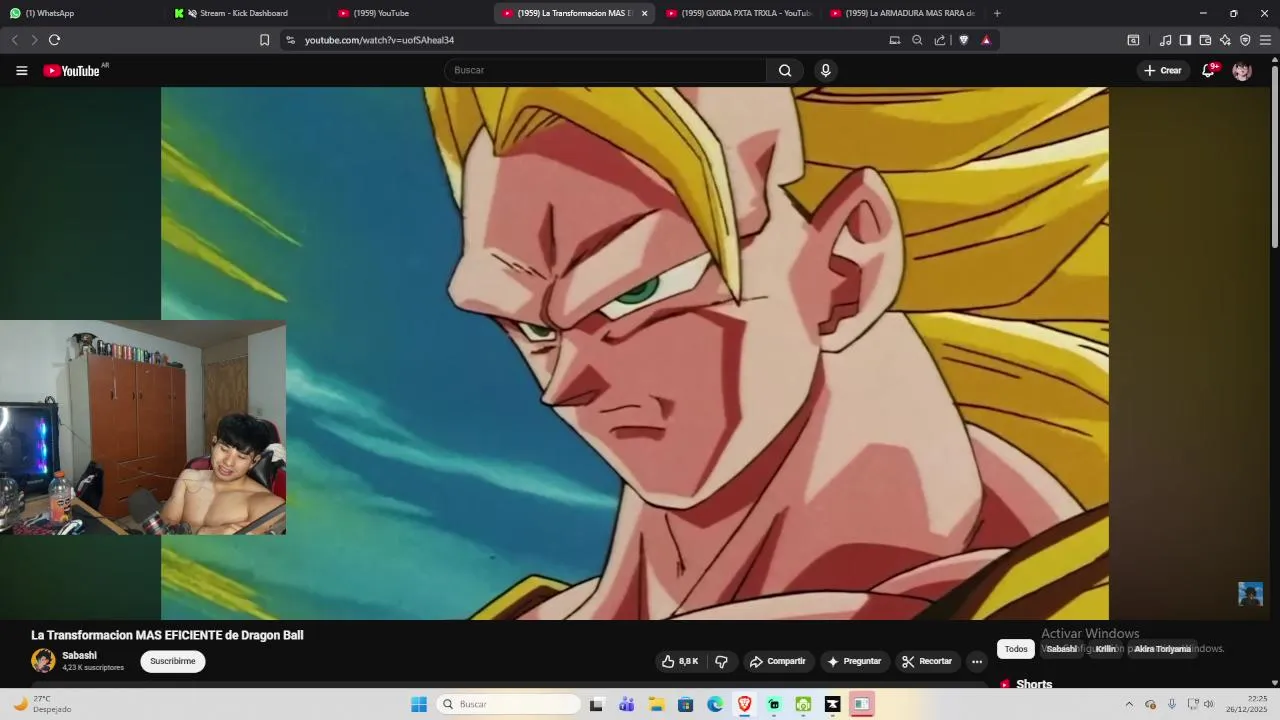Open more actions three-dot menu under video

(977, 661)
